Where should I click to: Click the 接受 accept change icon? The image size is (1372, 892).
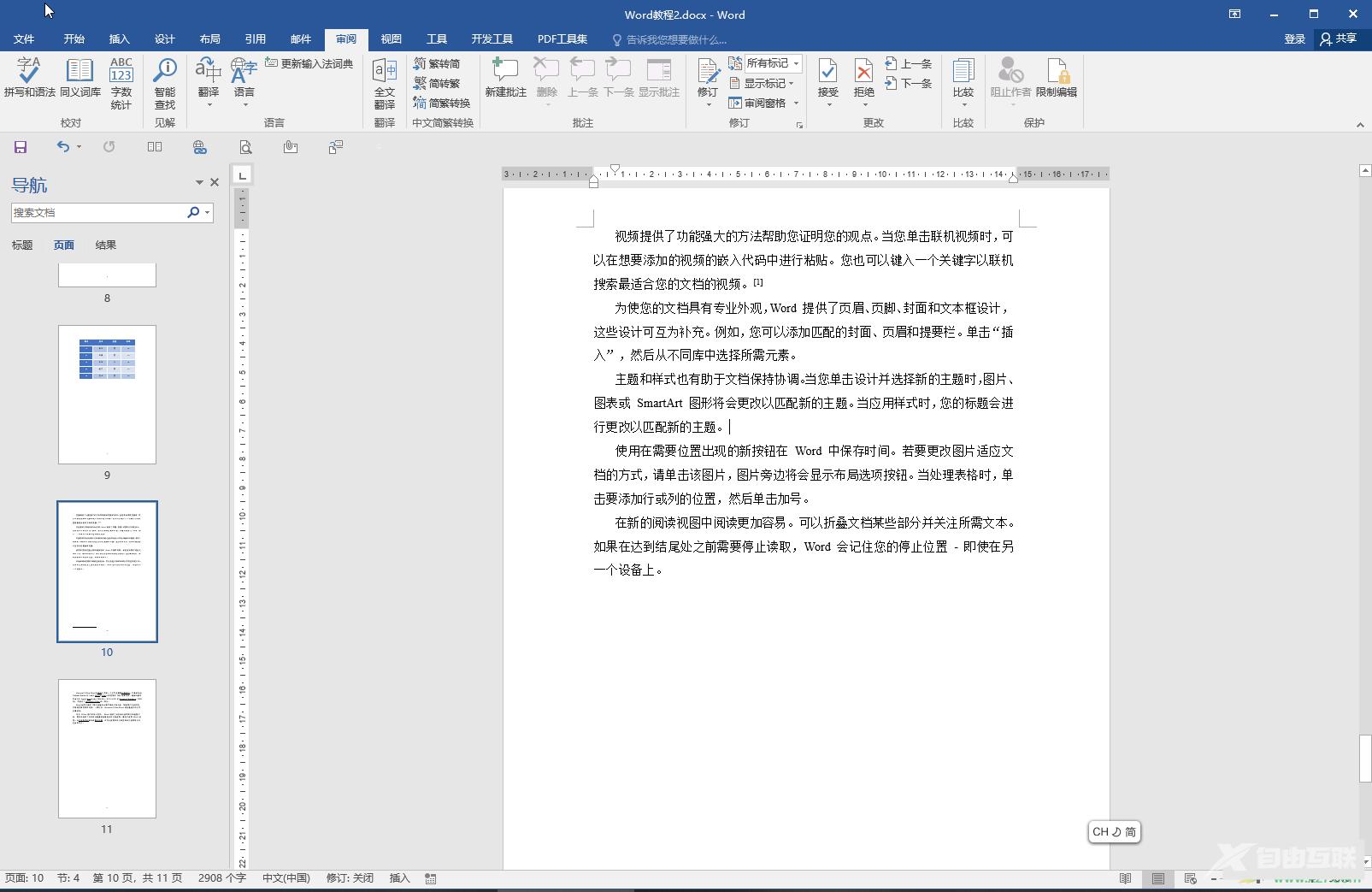tap(827, 78)
